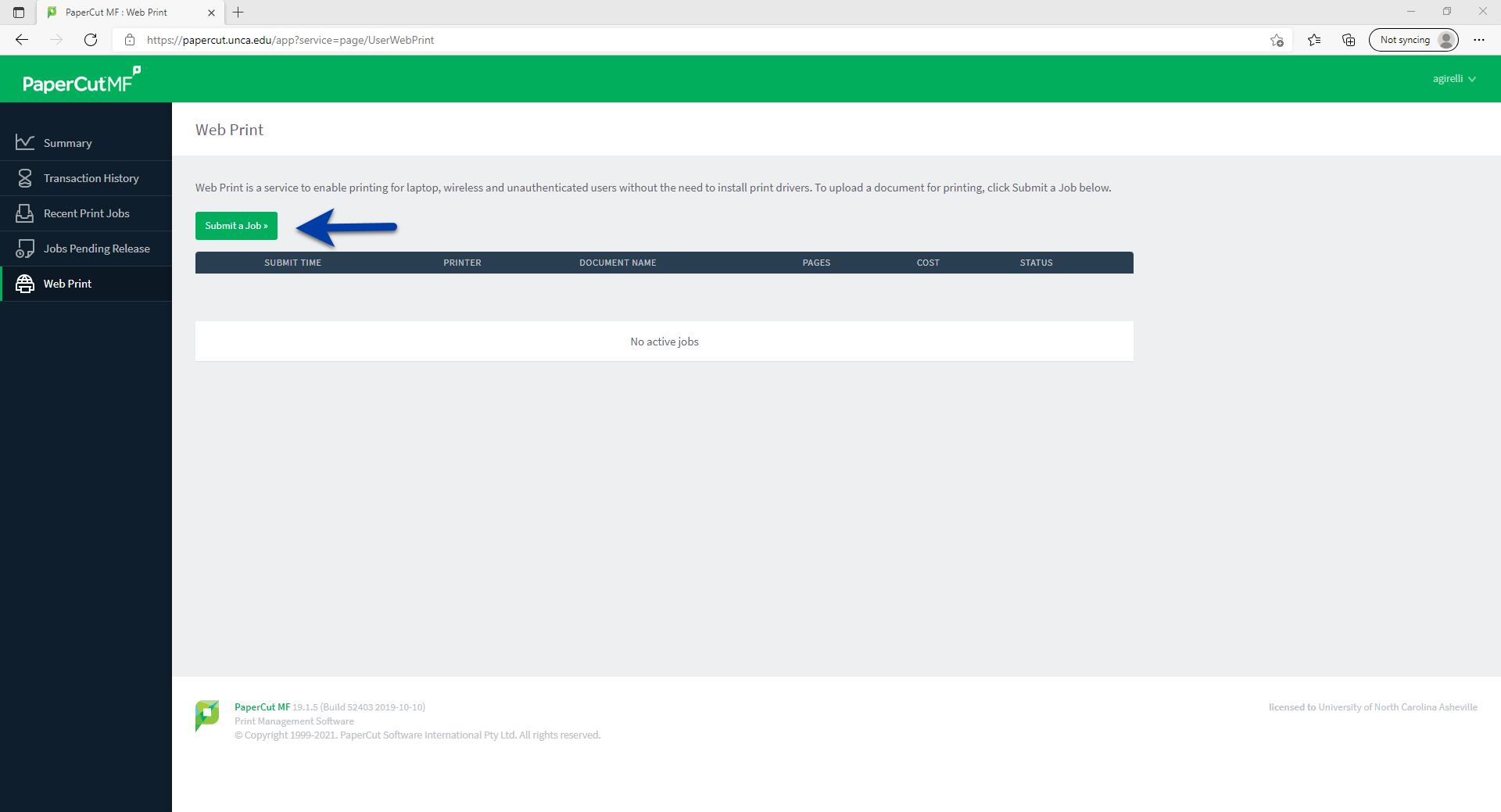Click the Jobs Pending Release icon

coord(25,249)
